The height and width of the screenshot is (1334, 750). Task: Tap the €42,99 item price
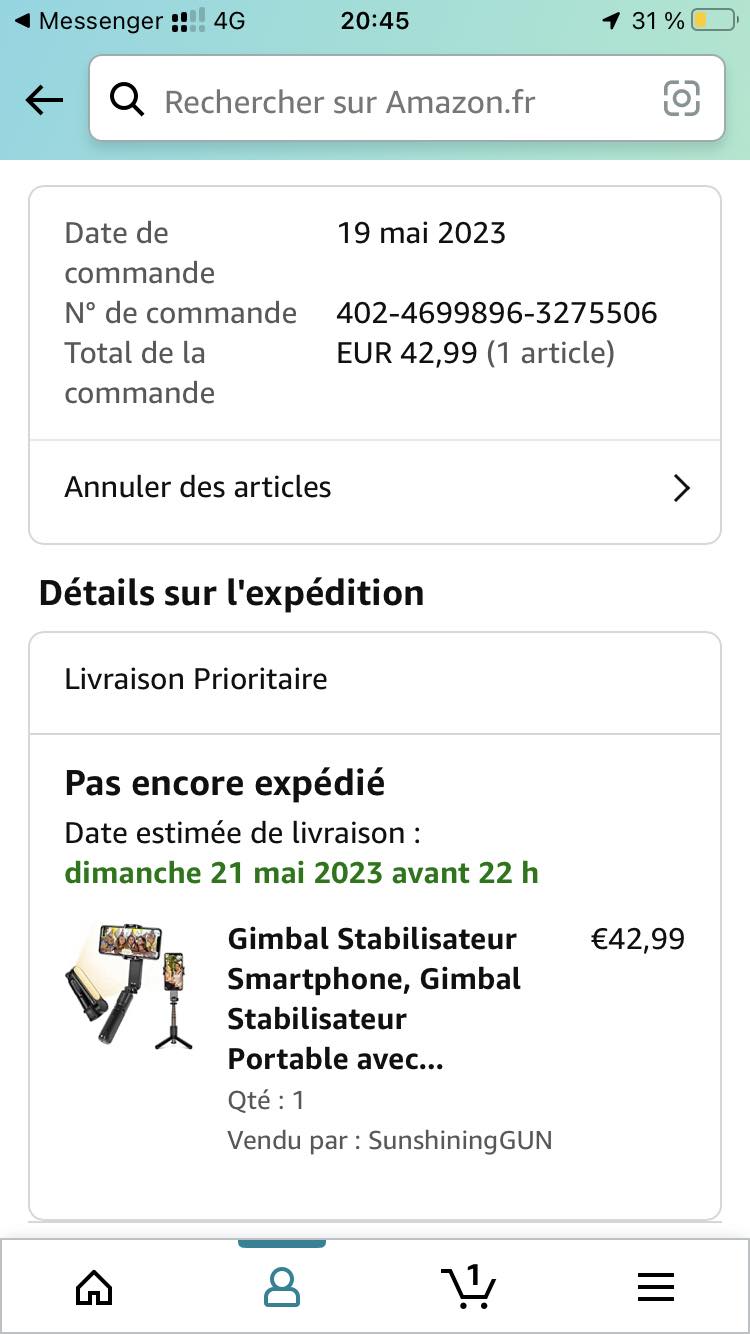(x=638, y=939)
